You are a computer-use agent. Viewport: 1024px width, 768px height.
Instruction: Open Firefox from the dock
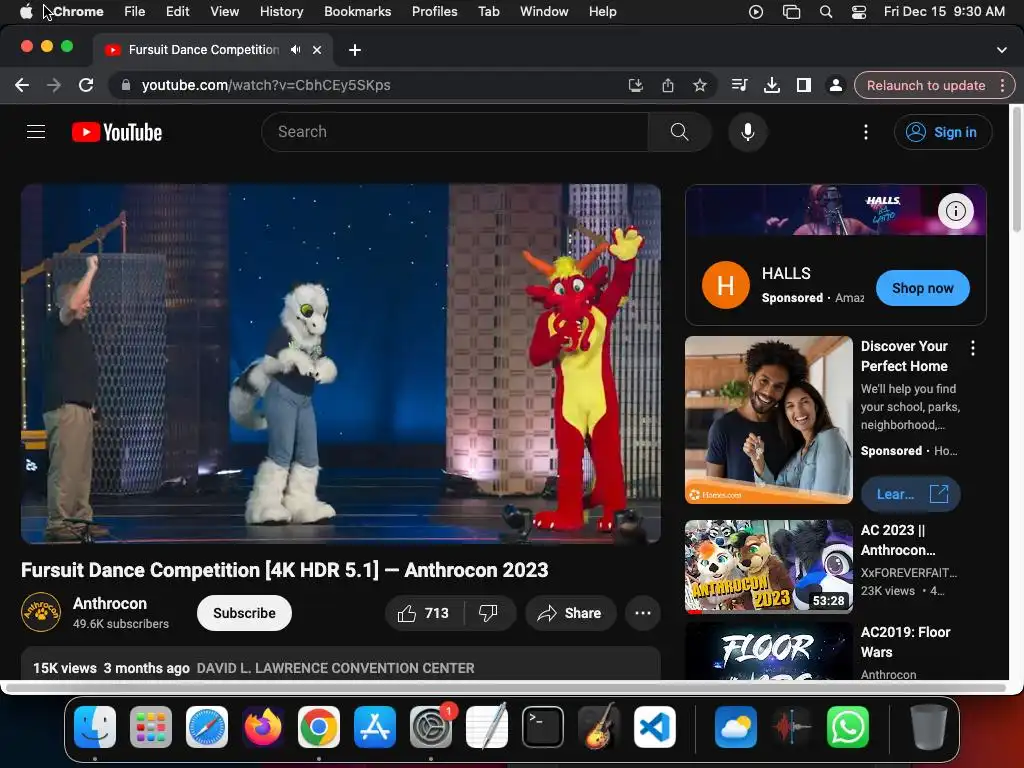[x=263, y=727]
